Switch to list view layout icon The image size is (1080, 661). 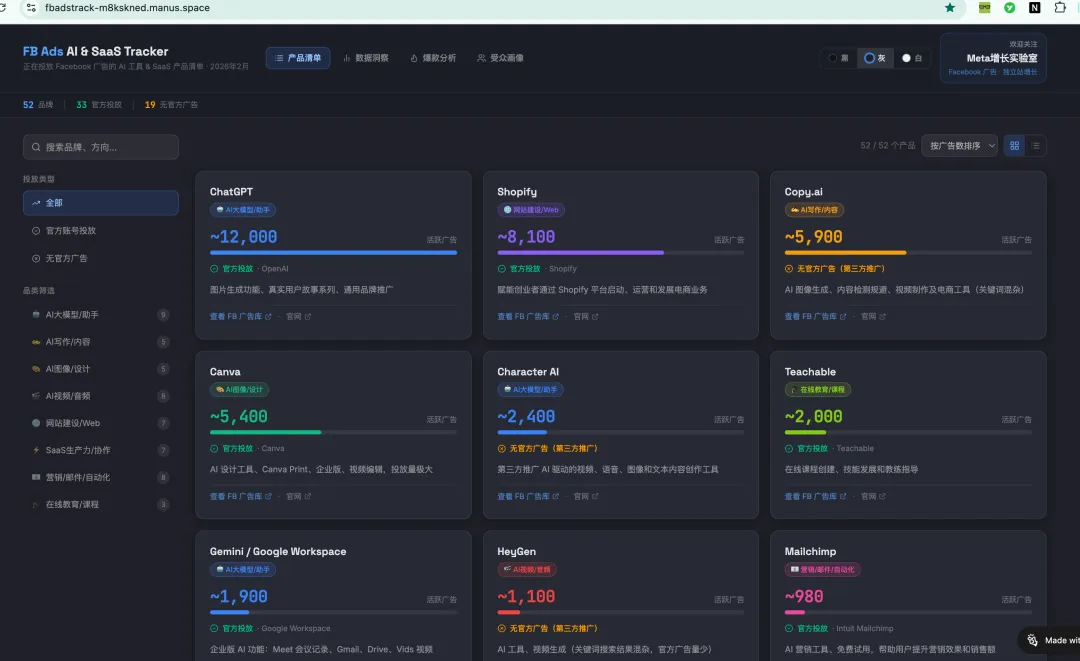pyautogui.click(x=1036, y=146)
